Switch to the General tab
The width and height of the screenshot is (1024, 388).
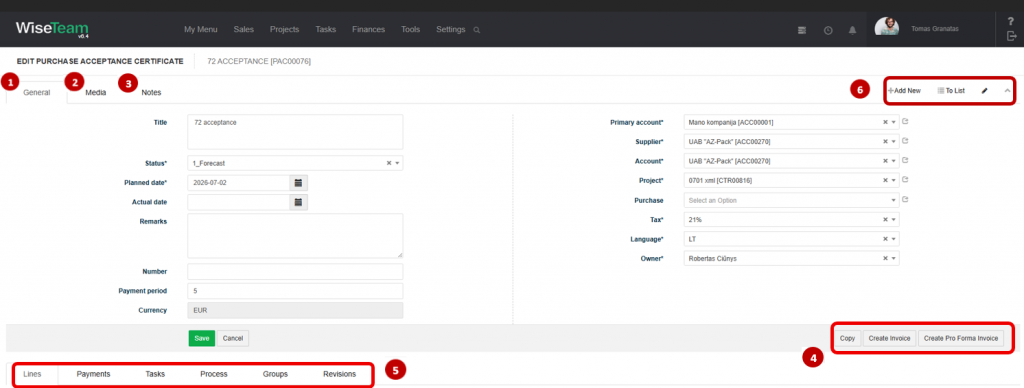coord(37,93)
